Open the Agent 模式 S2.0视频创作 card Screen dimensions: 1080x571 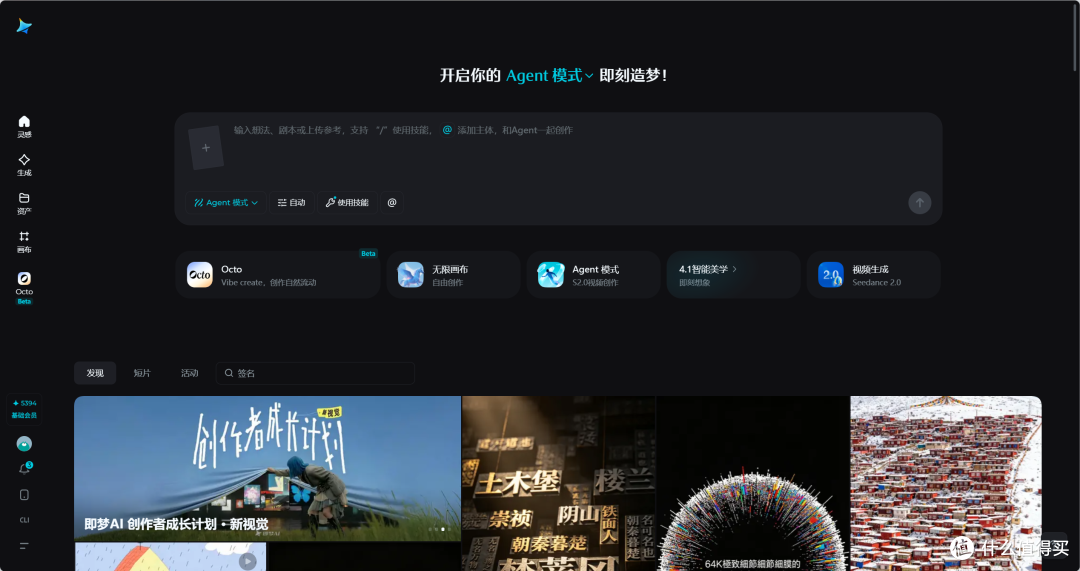pyautogui.click(x=594, y=275)
